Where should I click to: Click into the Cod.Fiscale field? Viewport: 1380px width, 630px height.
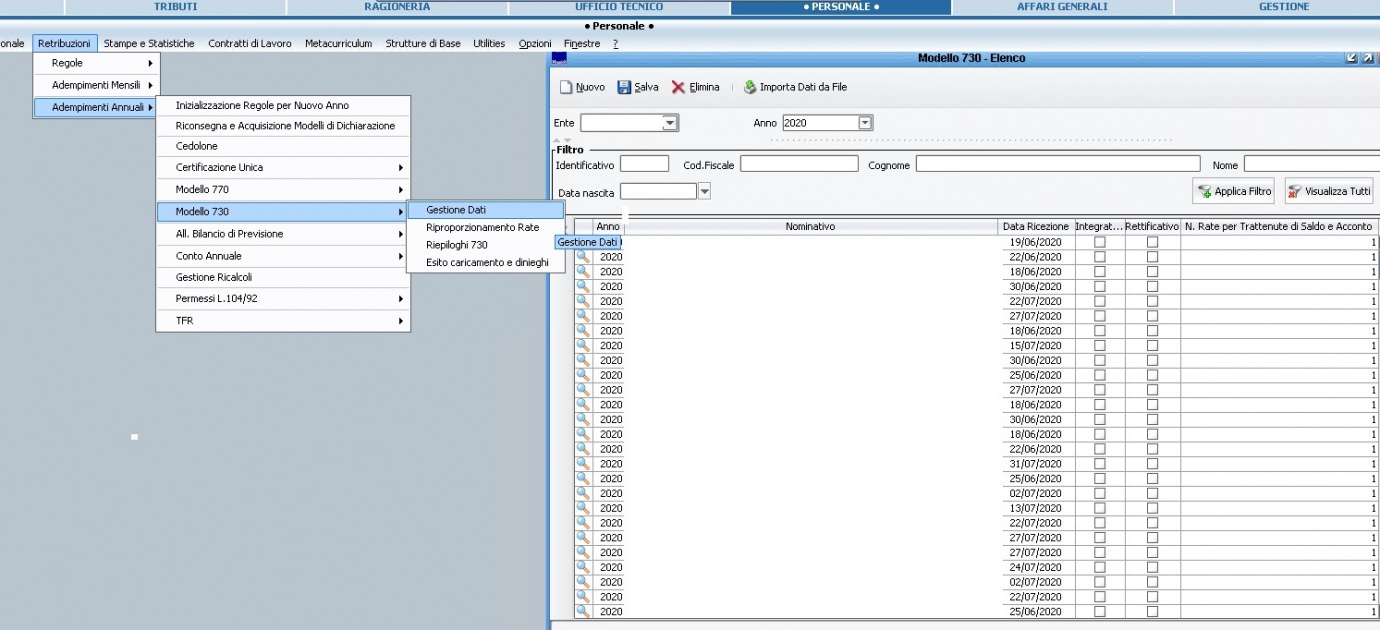tap(799, 165)
